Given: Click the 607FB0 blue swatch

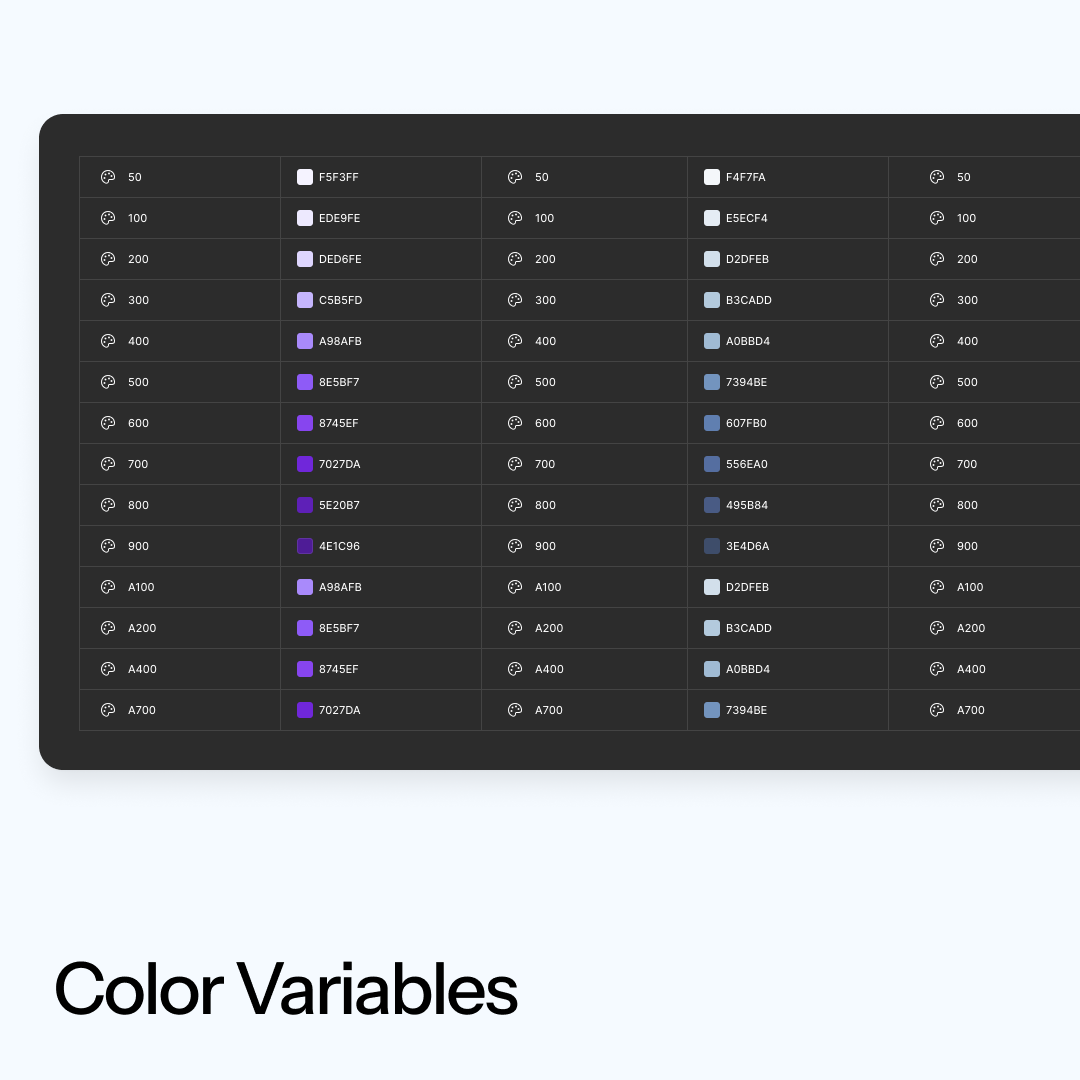Looking at the screenshot, I should pos(712,423).
